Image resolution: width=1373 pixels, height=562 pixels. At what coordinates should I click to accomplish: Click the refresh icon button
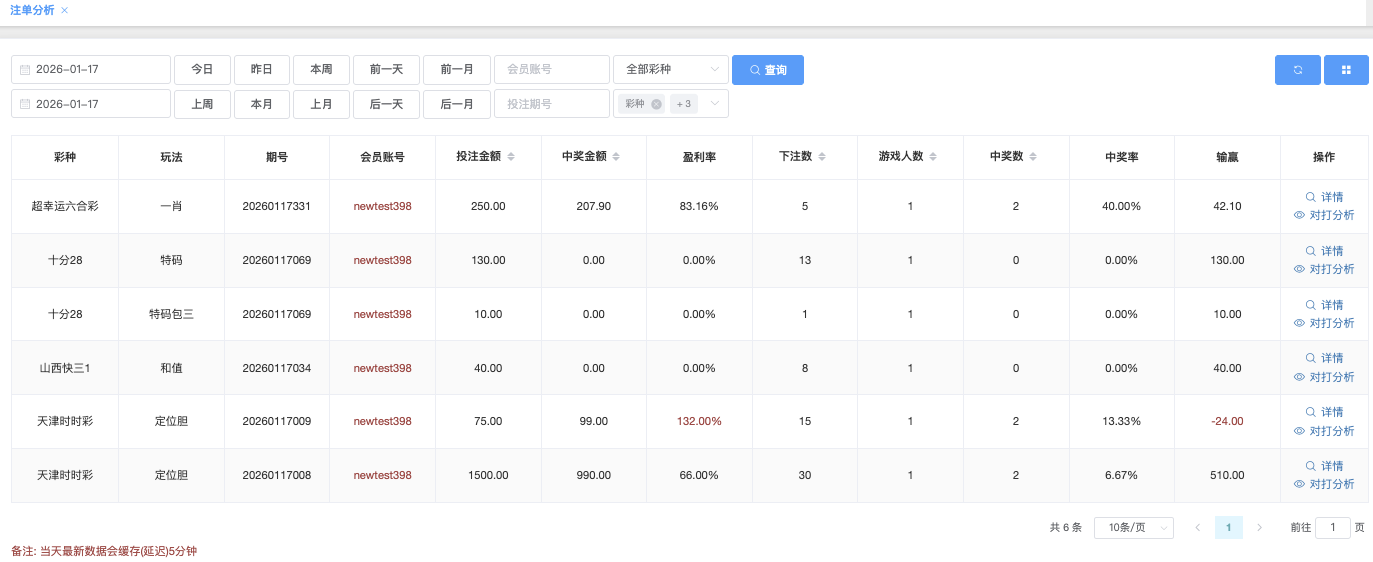[x=1297, y=70]
